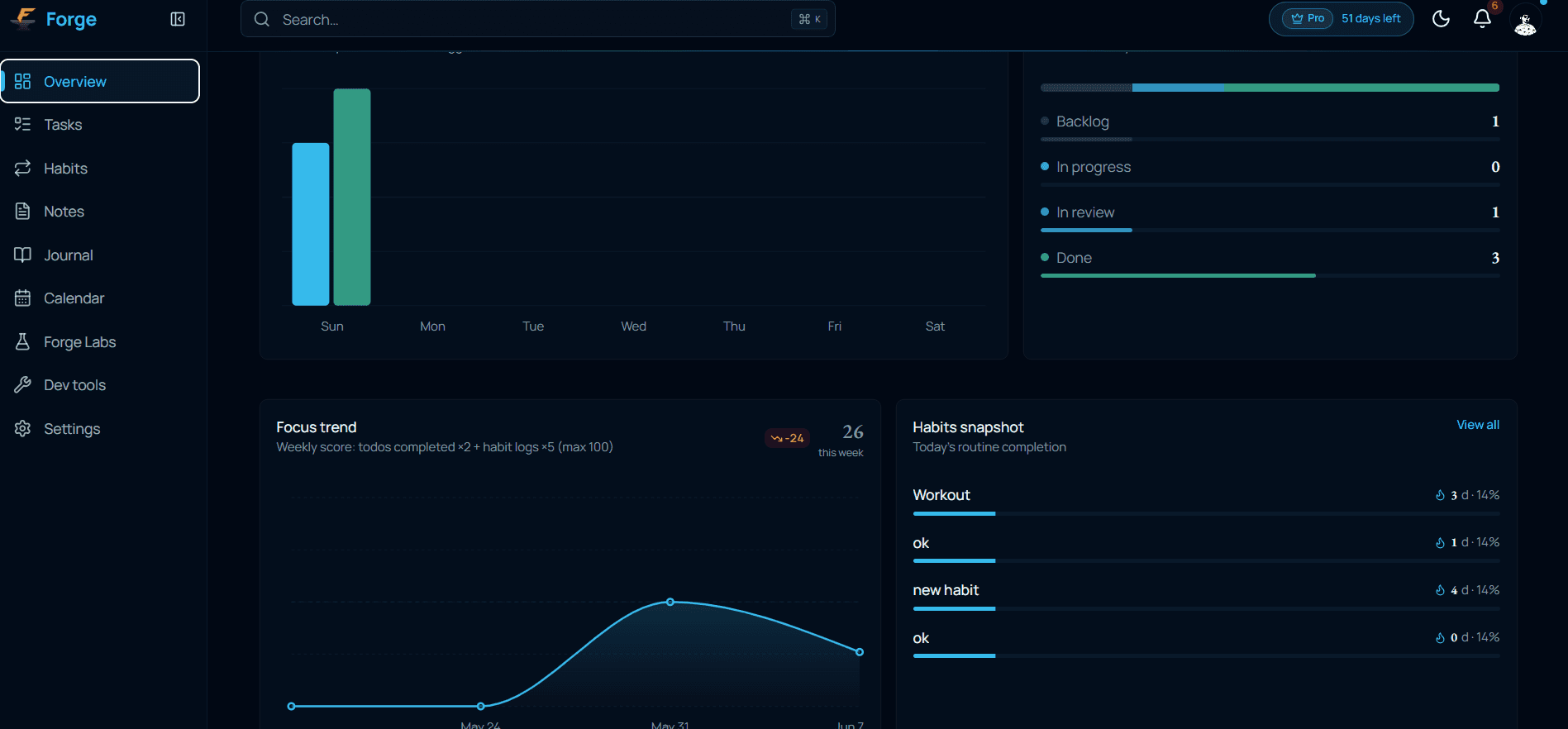Click the Journal book icon

(x=23, y=255)
